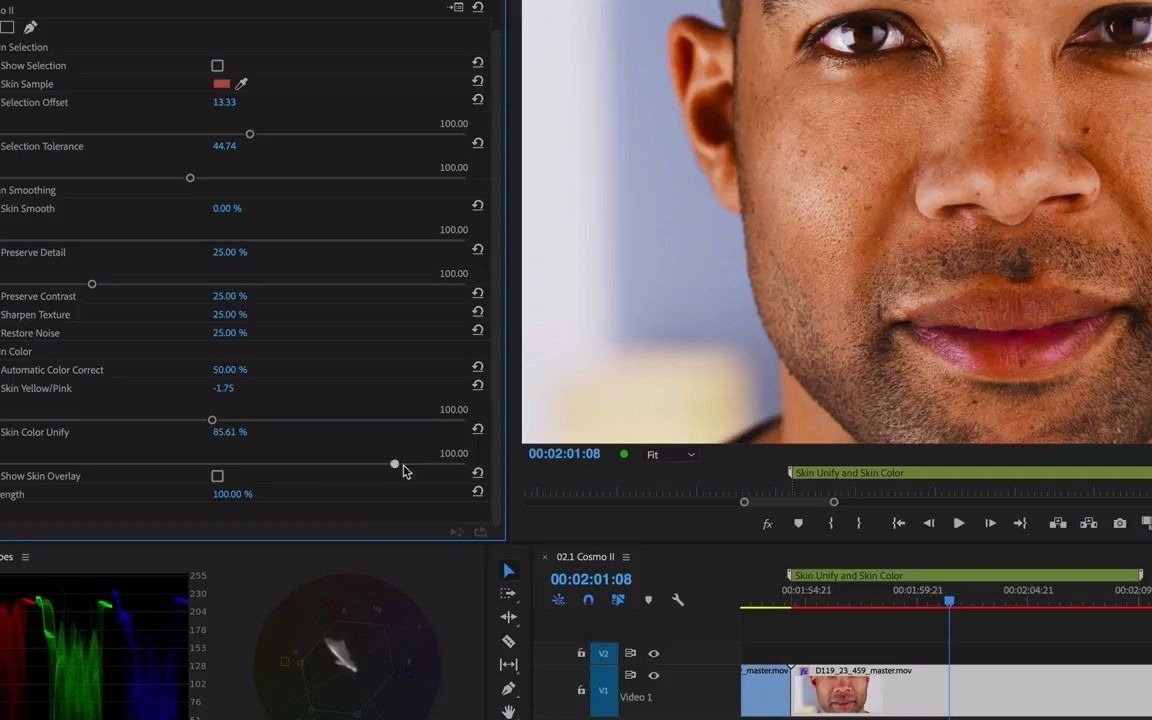Toggle Snap in the timeline with the magnet icon

[588, 600]
